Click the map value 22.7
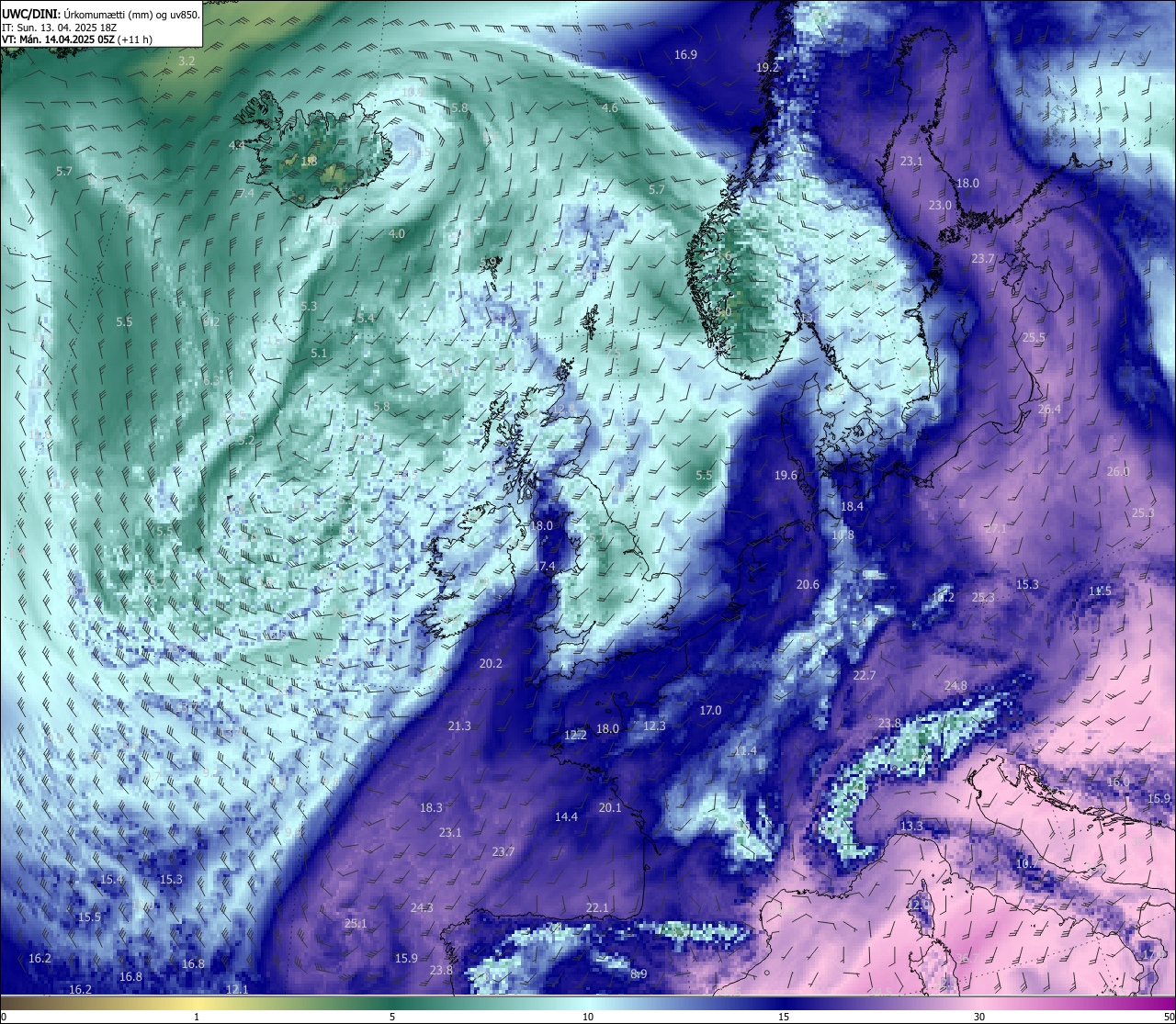This screenshot has height=1024, width=1176. (x=865, y=676)
